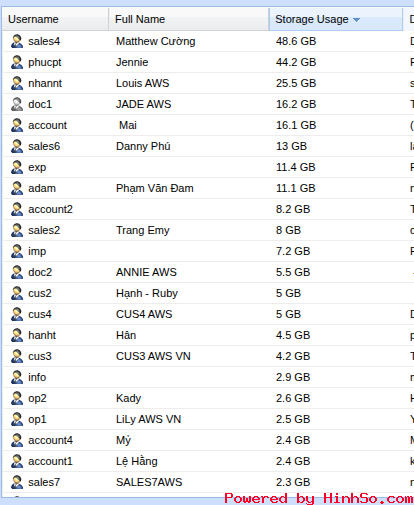Click the user icon beside sales7

click(x=17, y=482)
